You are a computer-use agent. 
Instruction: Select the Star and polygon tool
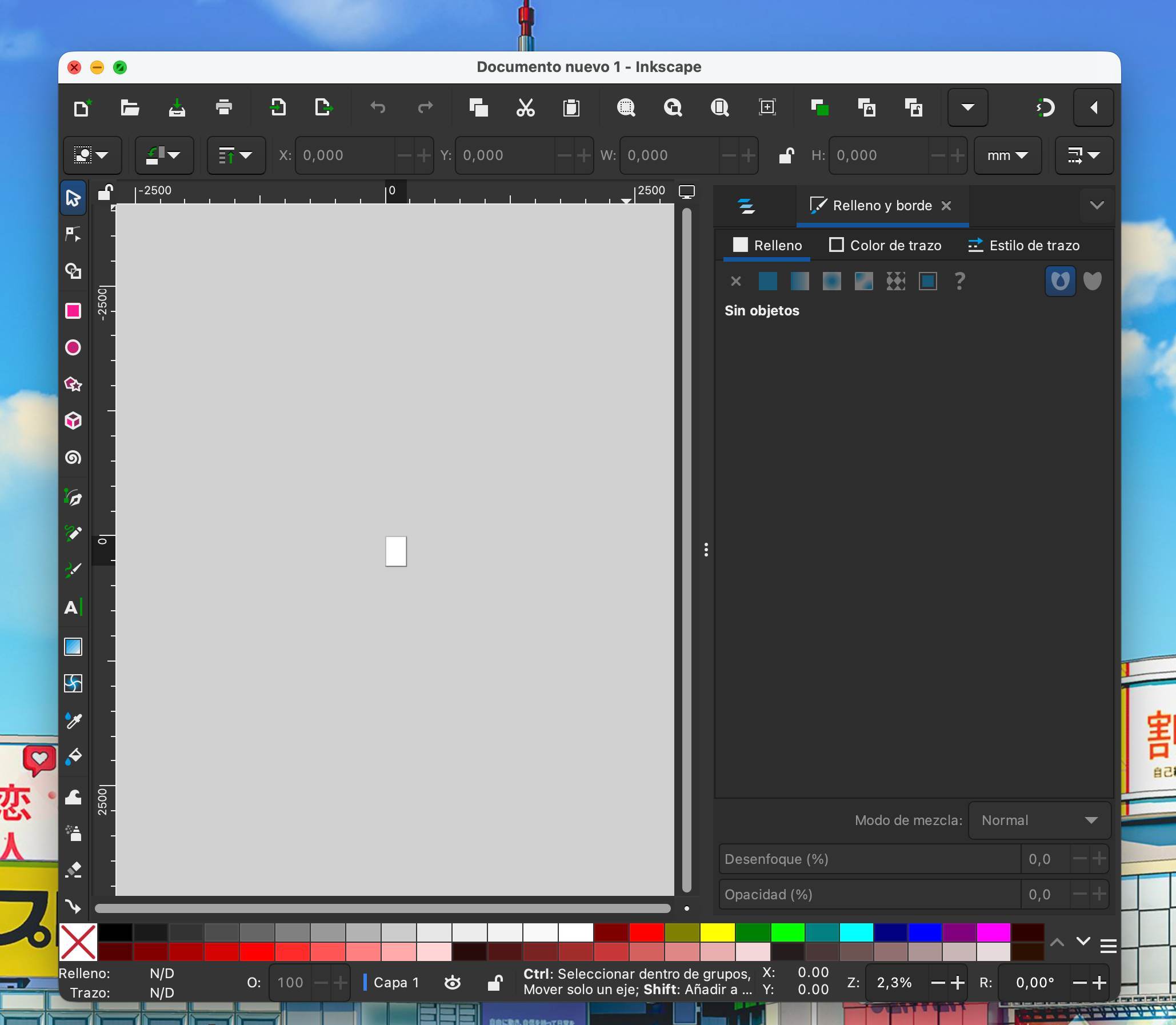pos(73,385)
